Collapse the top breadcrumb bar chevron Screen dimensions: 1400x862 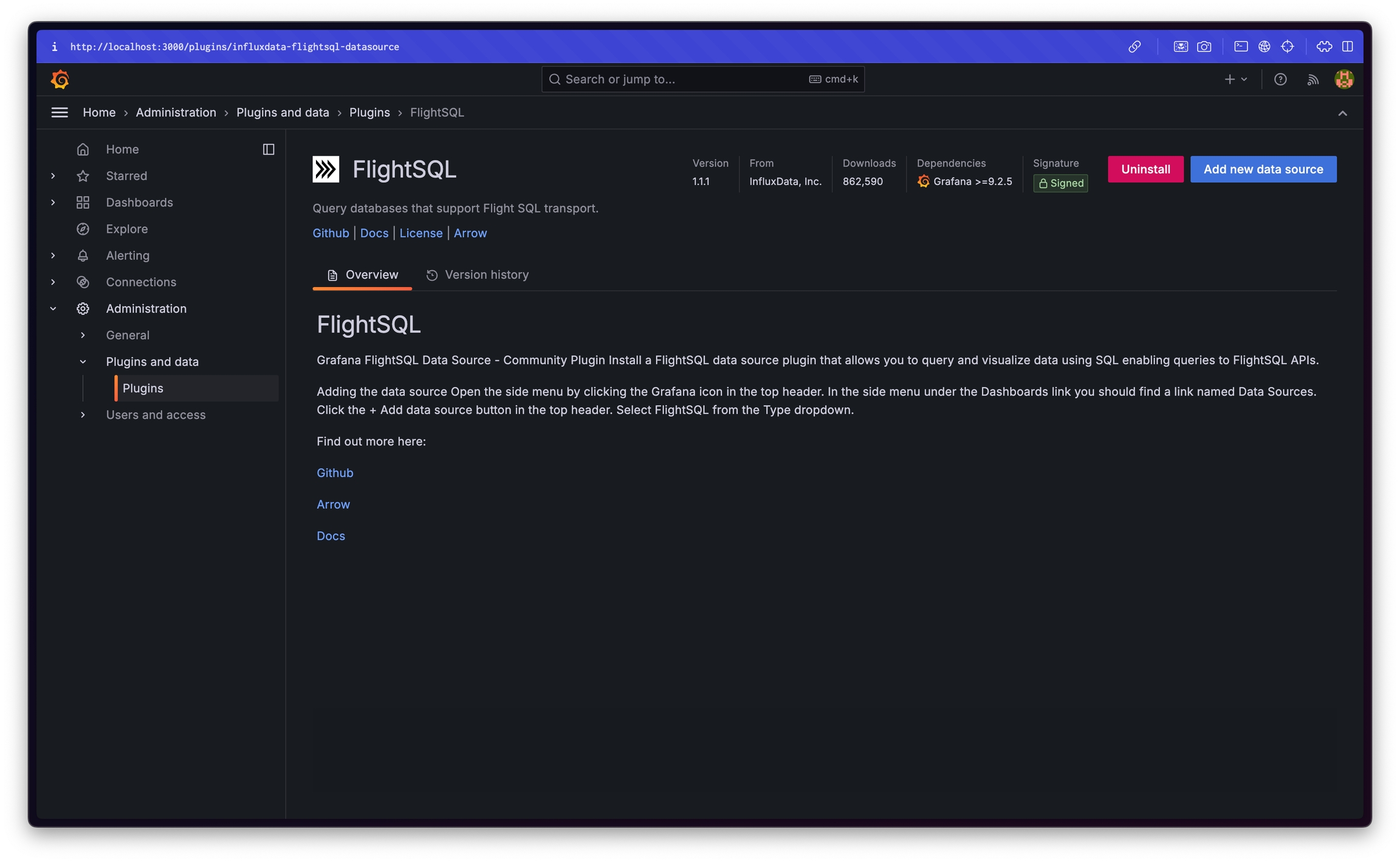[x=1342, y=114]
